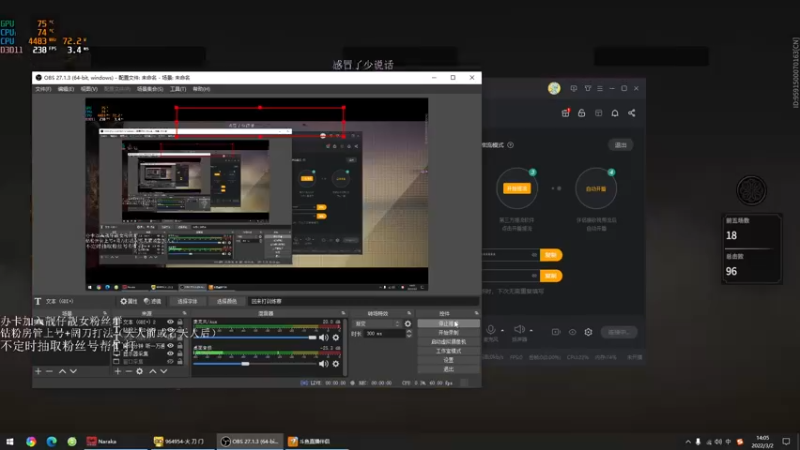800x450 pixels.
Task: Move selected source up in Sources panel
Action: 153,371
